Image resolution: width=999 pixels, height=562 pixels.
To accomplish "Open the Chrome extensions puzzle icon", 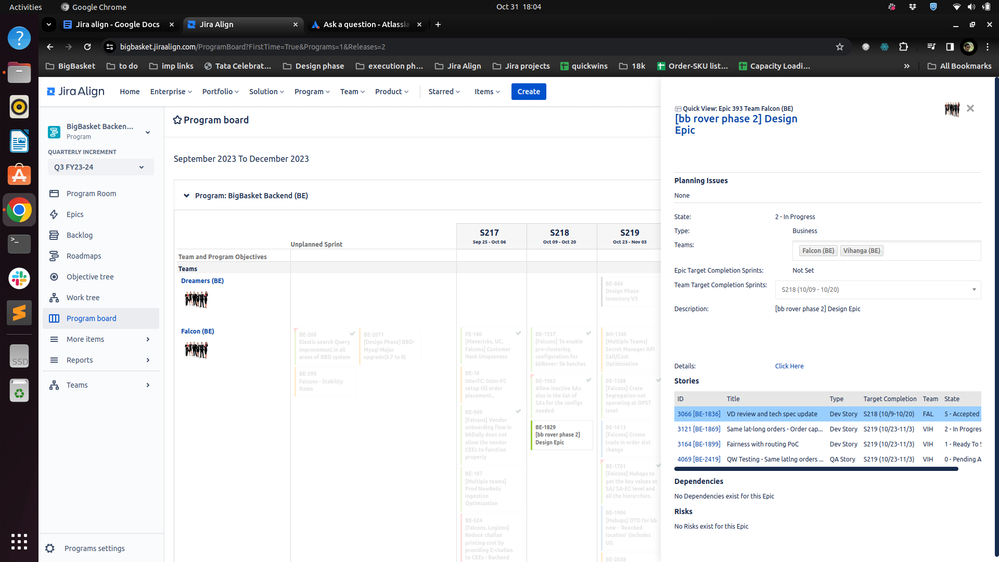I will click(x=903, y=47).
